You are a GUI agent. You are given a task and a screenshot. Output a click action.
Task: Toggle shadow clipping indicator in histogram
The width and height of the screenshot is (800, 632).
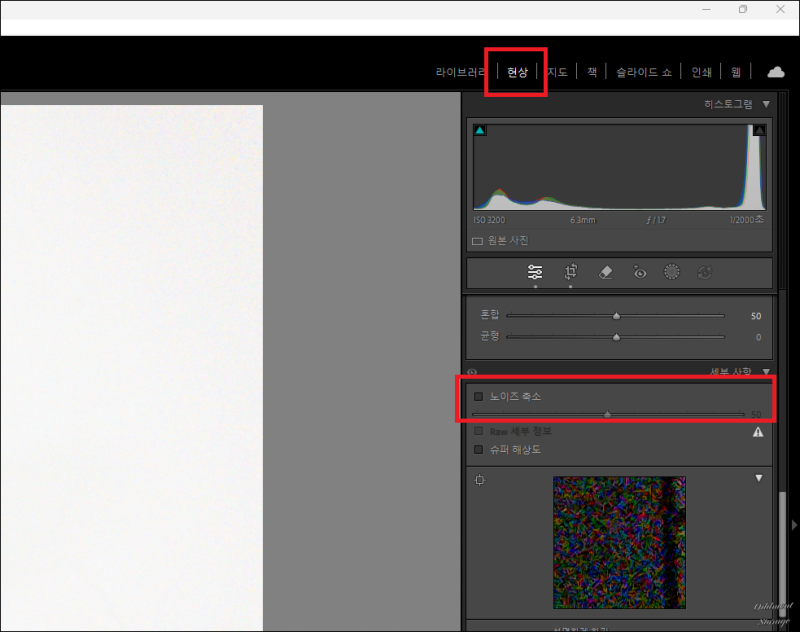click(x=480, y=131)
